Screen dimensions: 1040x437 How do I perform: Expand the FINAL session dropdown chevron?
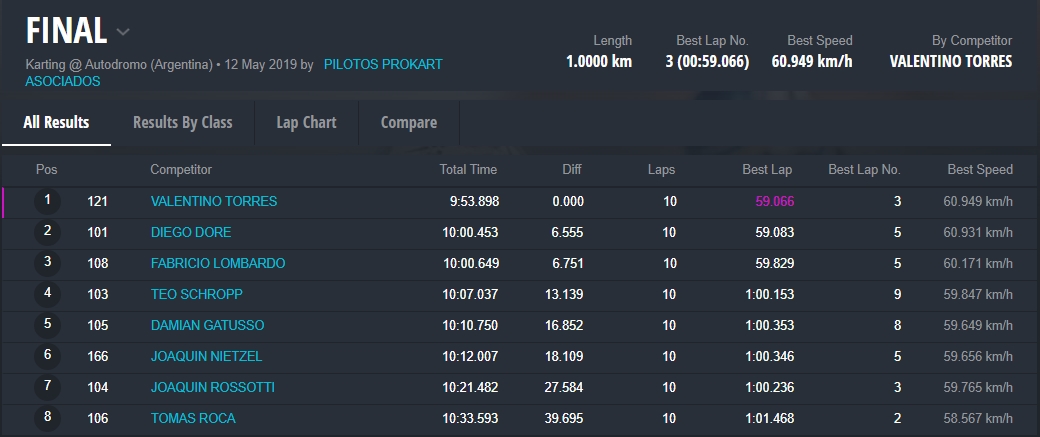[123, 32]
